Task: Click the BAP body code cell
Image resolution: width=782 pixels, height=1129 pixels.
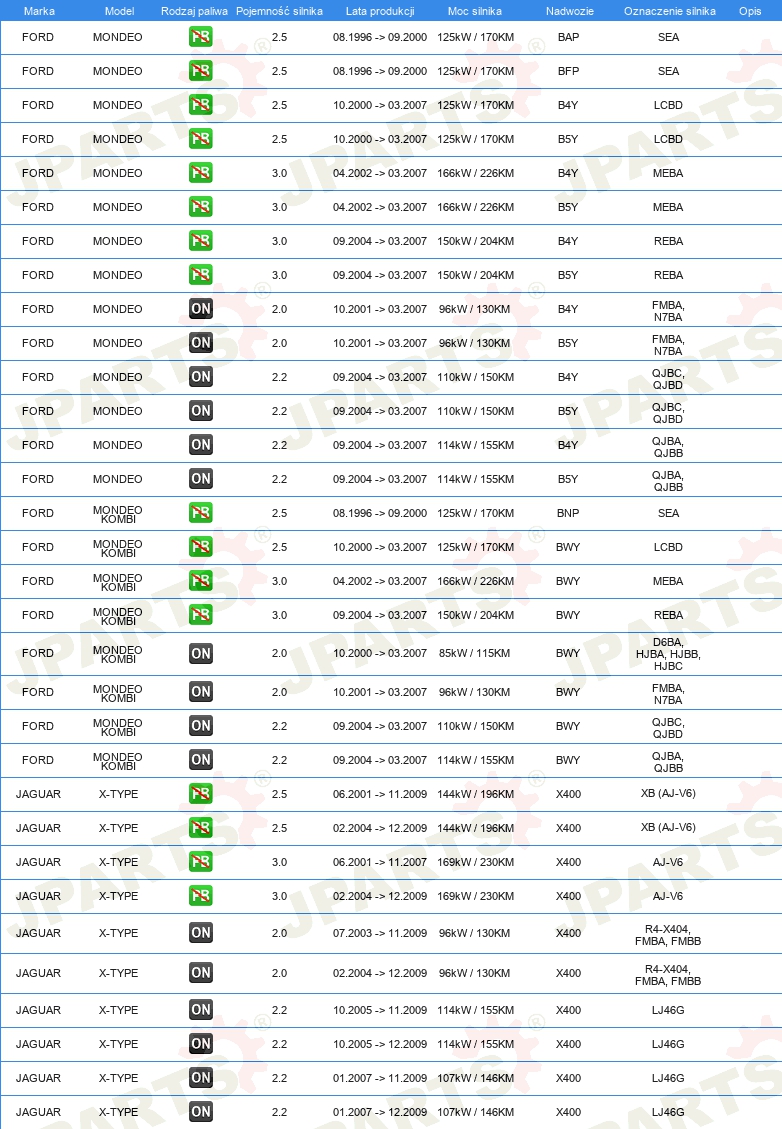Action: click(x=568, y=37)
